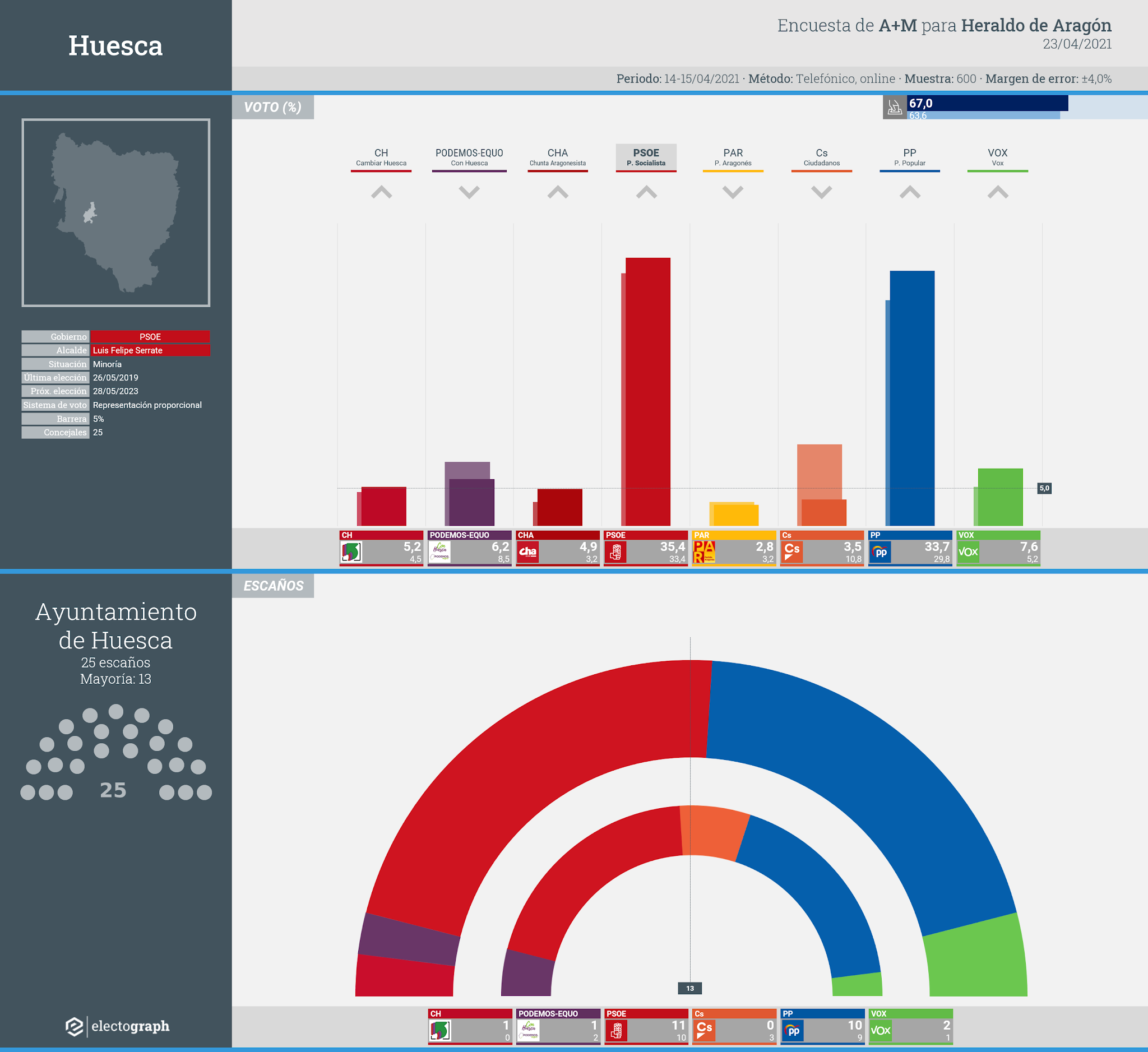The height and width of the screenshot is (1052, 1148).
Task: Select the PAR P. Aragonés header
Action: pos(733,157)
